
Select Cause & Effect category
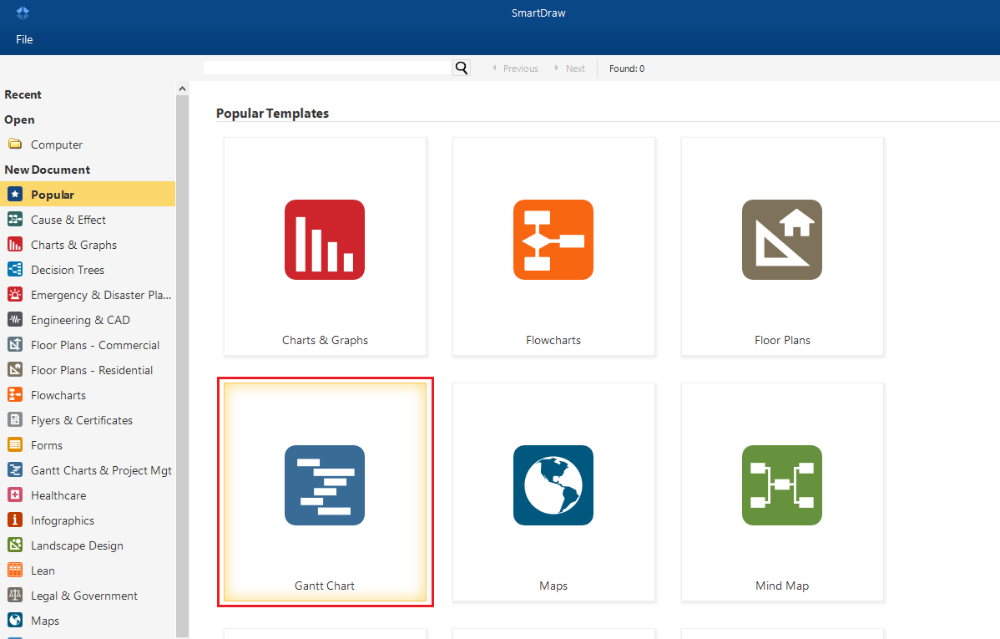point(68,220)
